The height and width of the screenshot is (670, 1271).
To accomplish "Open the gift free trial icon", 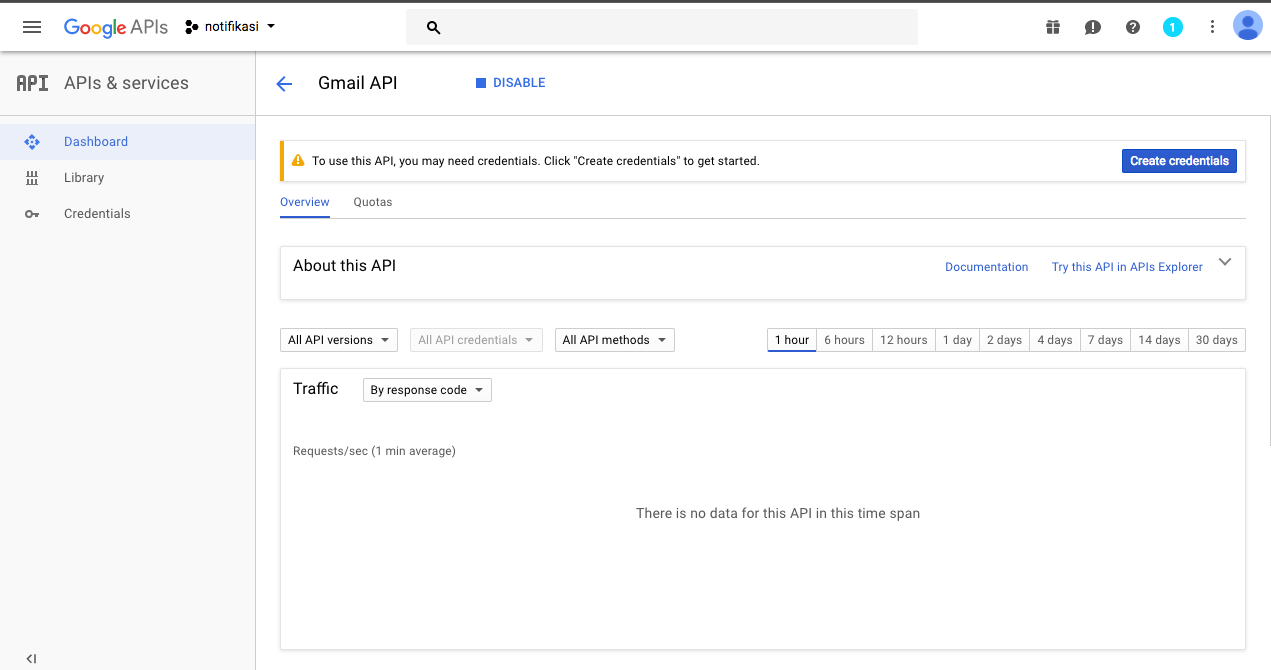I will 1053,27.
